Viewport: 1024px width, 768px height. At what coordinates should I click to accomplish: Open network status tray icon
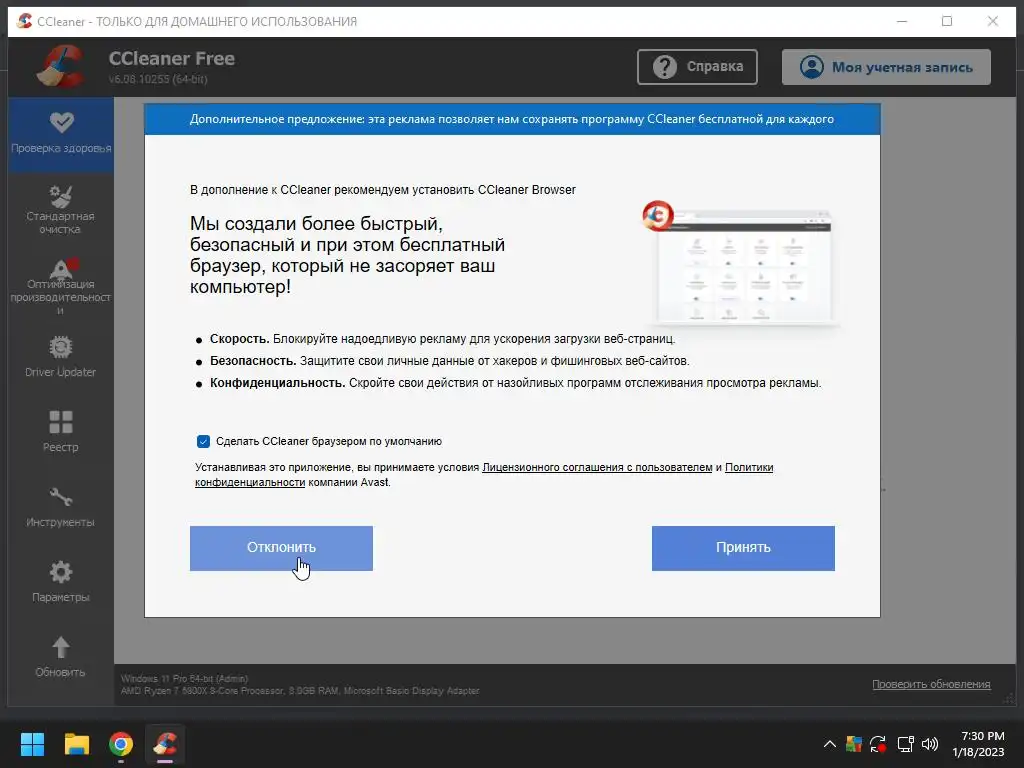[x=905, y=744]
